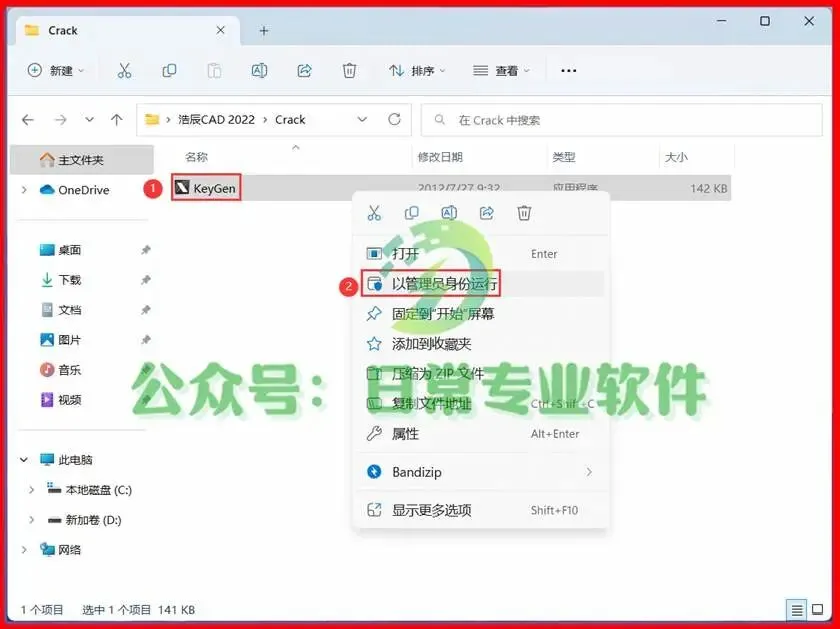This screenshot has width=840, height=629.
Task: Select 网络 in sidebar
Action: point(61,550)
